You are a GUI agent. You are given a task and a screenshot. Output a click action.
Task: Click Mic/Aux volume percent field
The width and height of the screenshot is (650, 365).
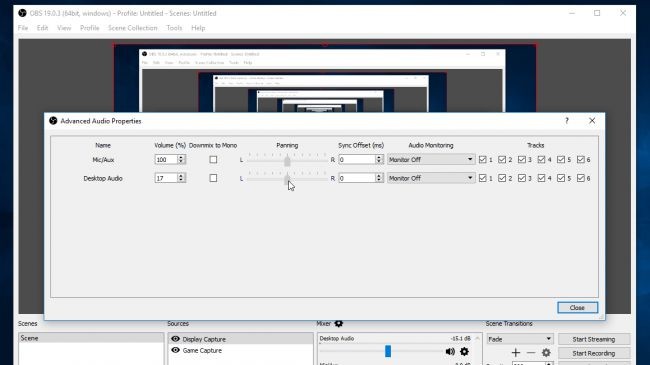[x=166, y=160]
